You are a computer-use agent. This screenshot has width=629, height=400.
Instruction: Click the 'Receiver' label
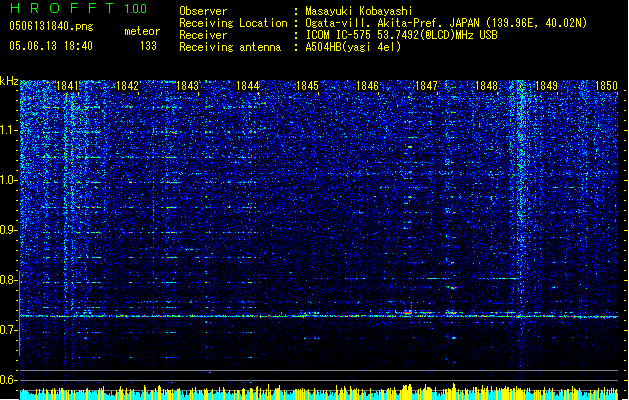point(203,35)
